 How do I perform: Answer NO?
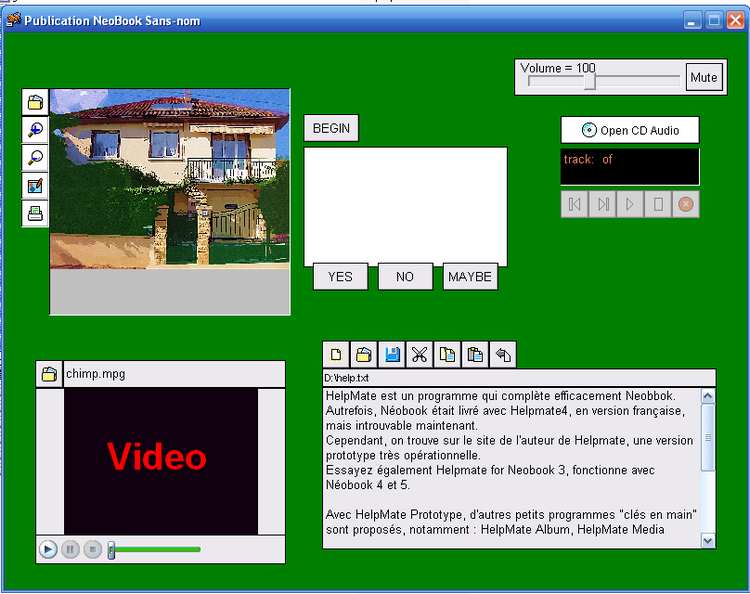pos(405,276)
